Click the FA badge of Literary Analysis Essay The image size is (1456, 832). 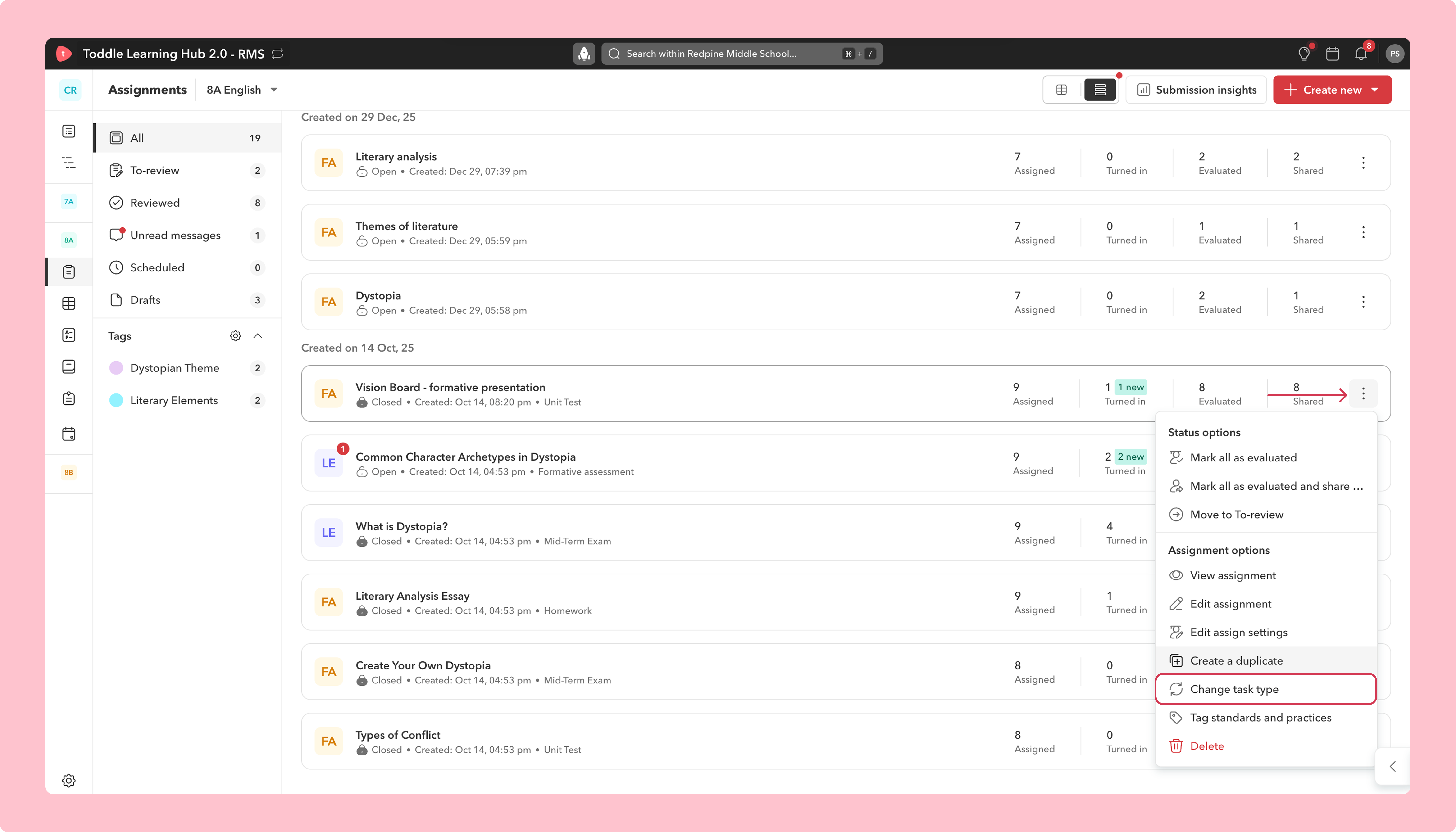click(328, 602)
